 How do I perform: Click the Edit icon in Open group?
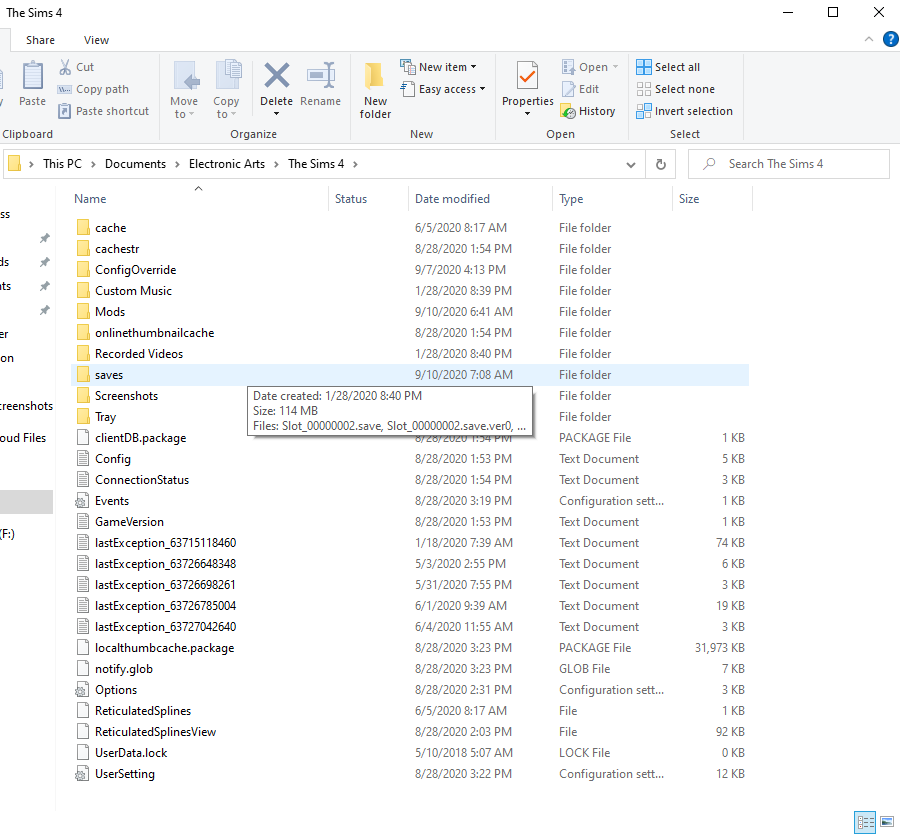pos(568,89)
